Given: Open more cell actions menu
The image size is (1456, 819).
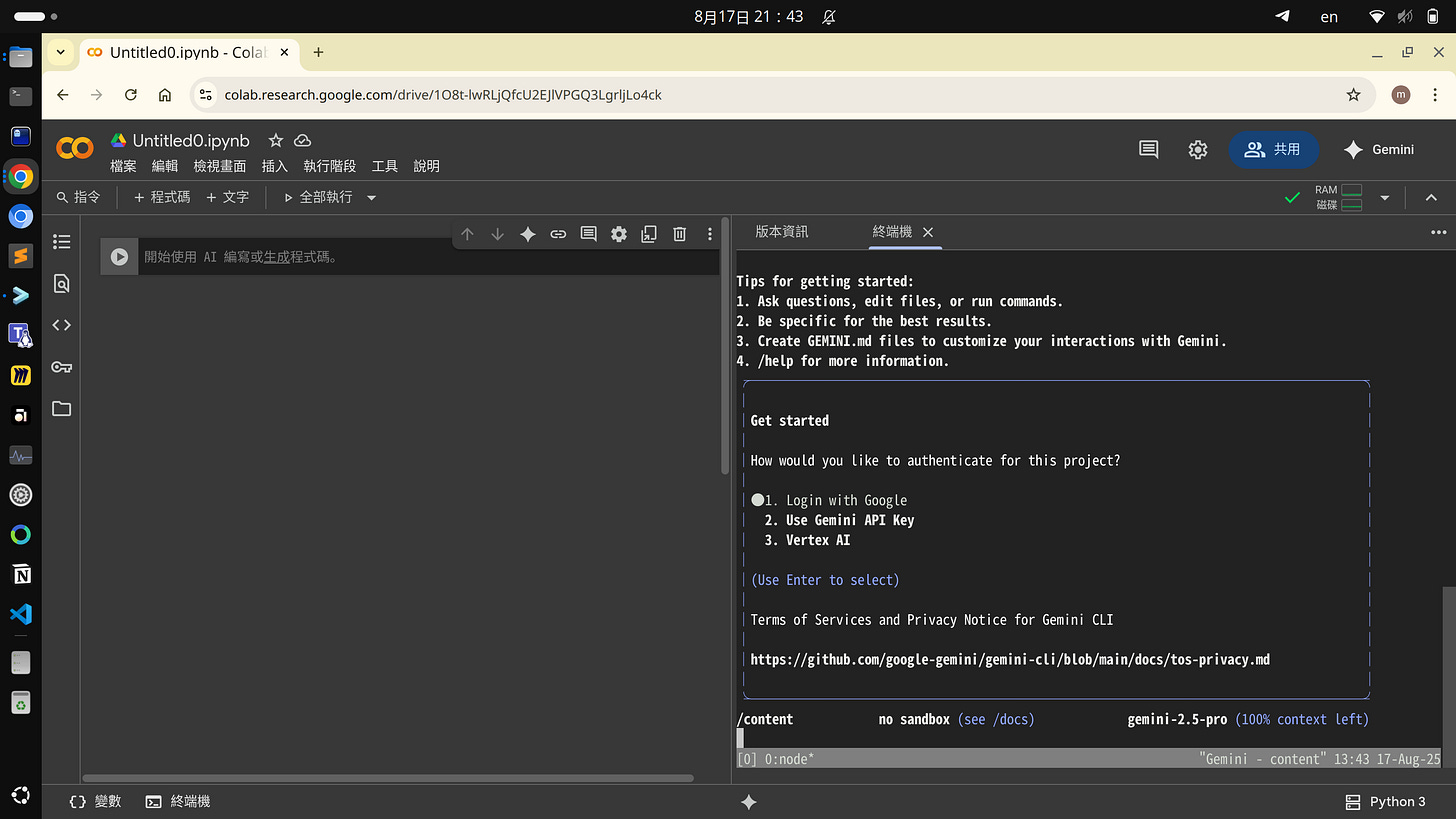Looking at the screenshot, I should (x=710, y=234).
